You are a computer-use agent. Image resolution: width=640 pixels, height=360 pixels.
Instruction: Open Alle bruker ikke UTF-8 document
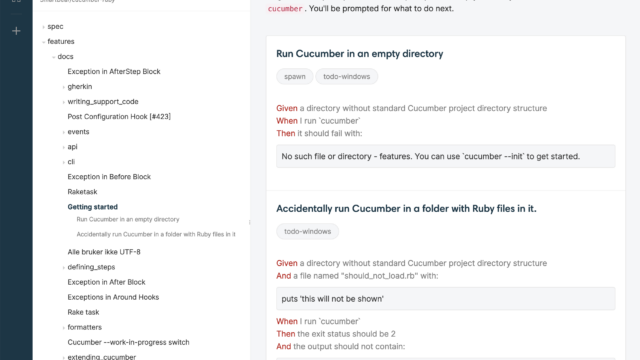pos(104,252)
